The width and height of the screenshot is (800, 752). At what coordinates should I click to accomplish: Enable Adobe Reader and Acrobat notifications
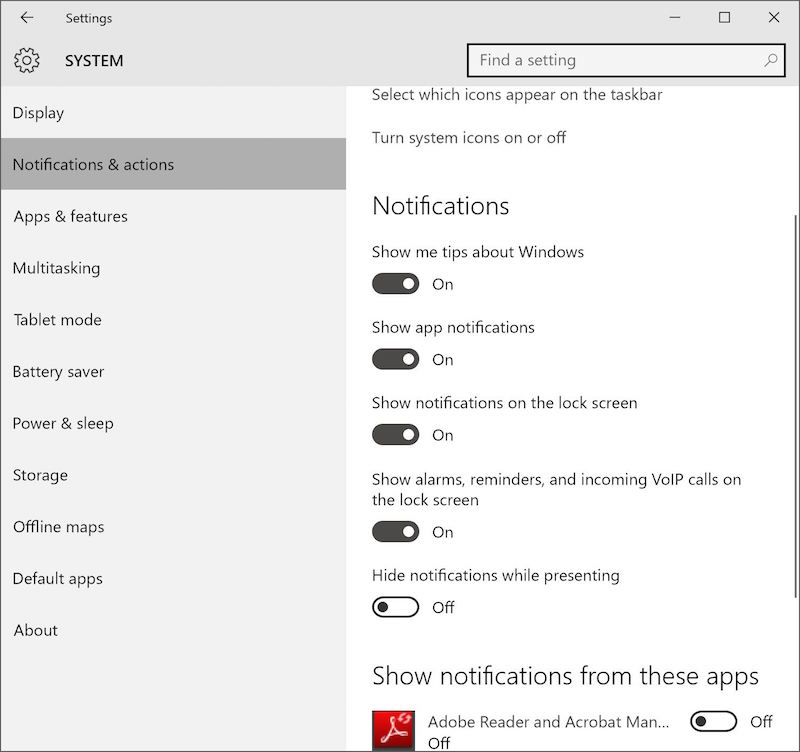713,721
